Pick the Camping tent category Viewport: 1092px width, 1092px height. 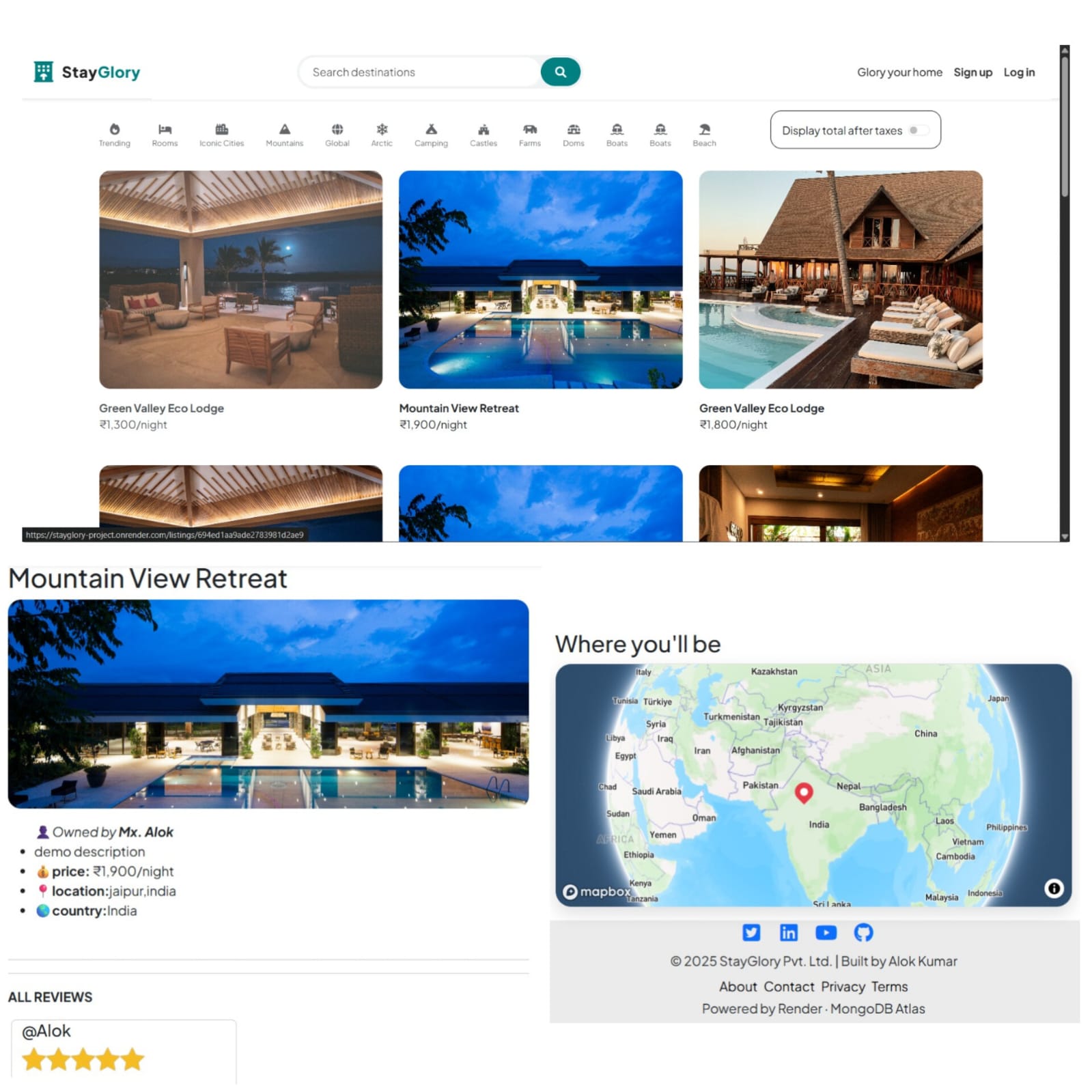(431, 135)
